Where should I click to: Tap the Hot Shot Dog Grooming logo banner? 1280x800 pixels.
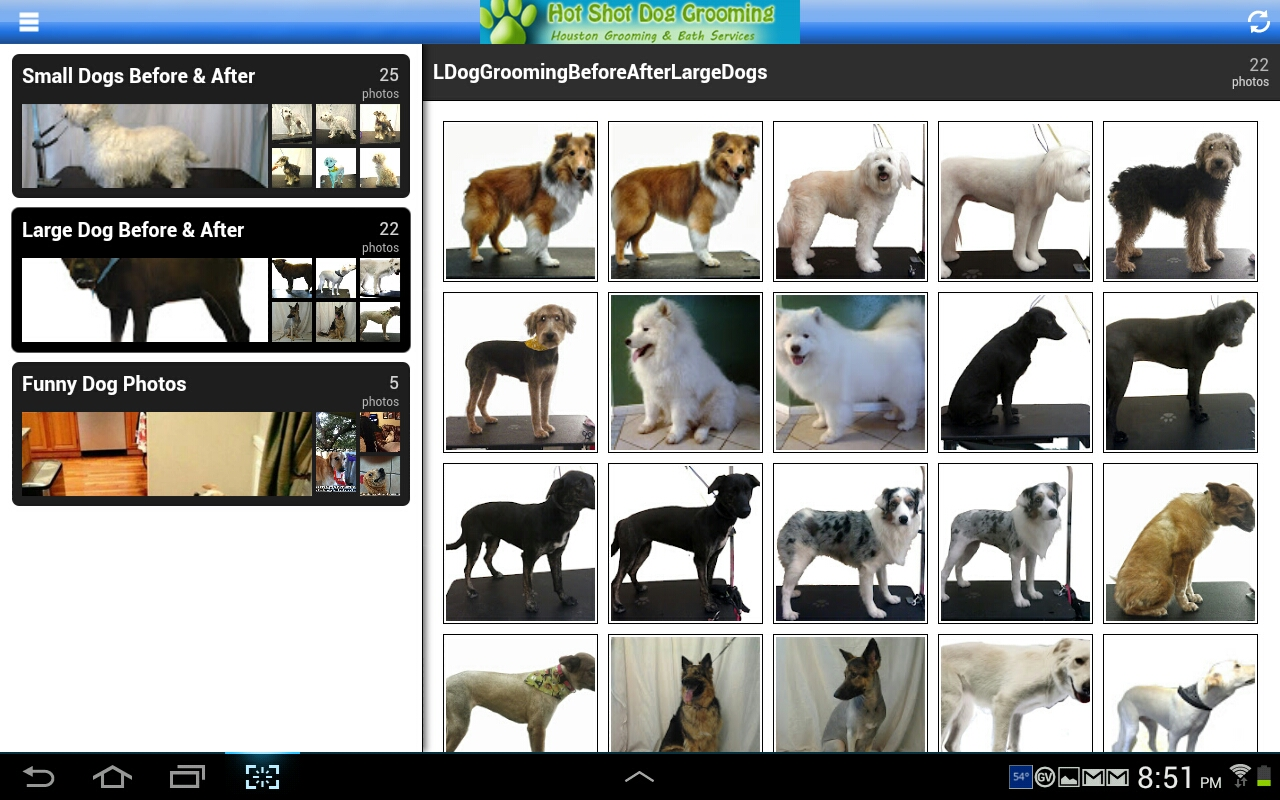640,22
